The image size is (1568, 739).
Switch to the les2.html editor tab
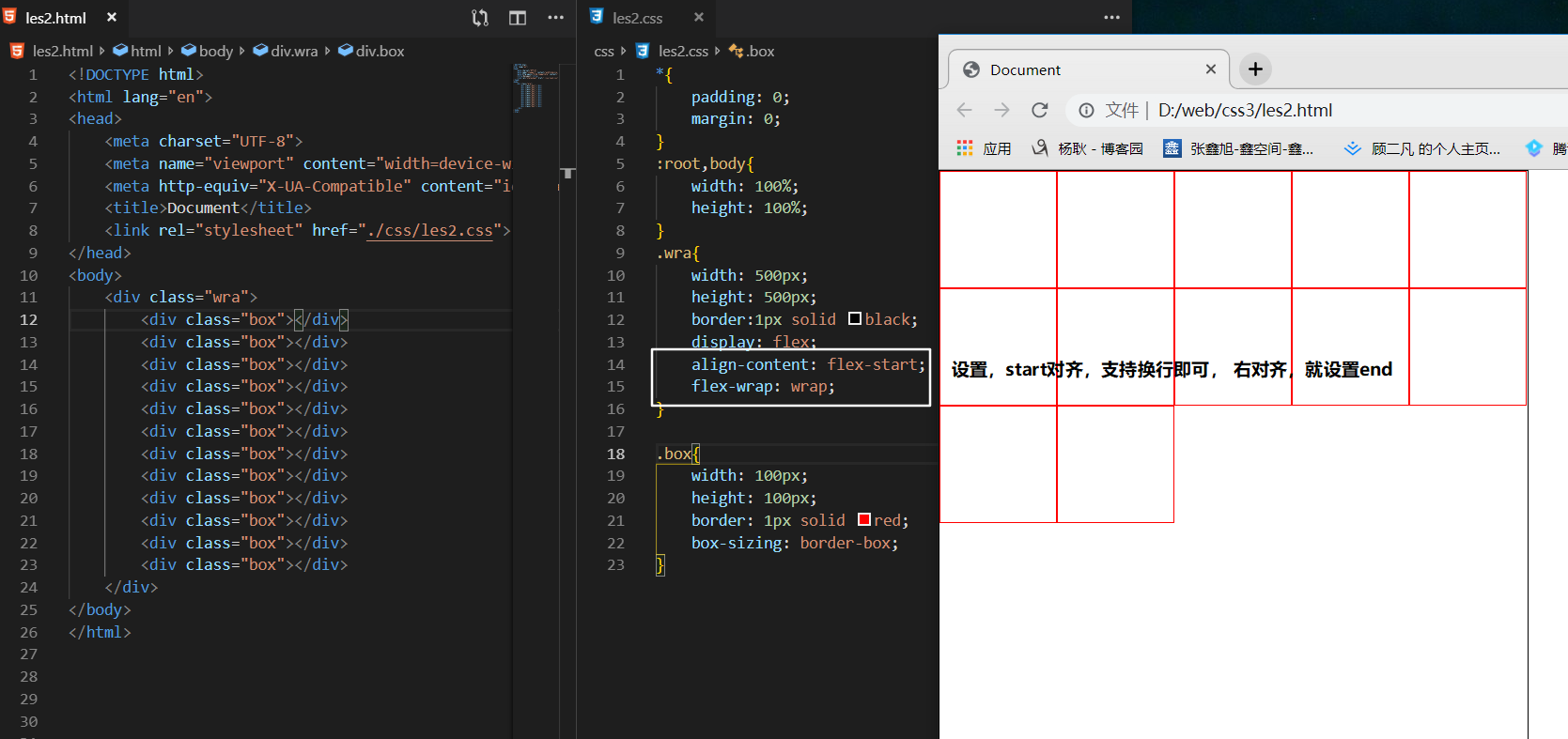click(55, 18)
